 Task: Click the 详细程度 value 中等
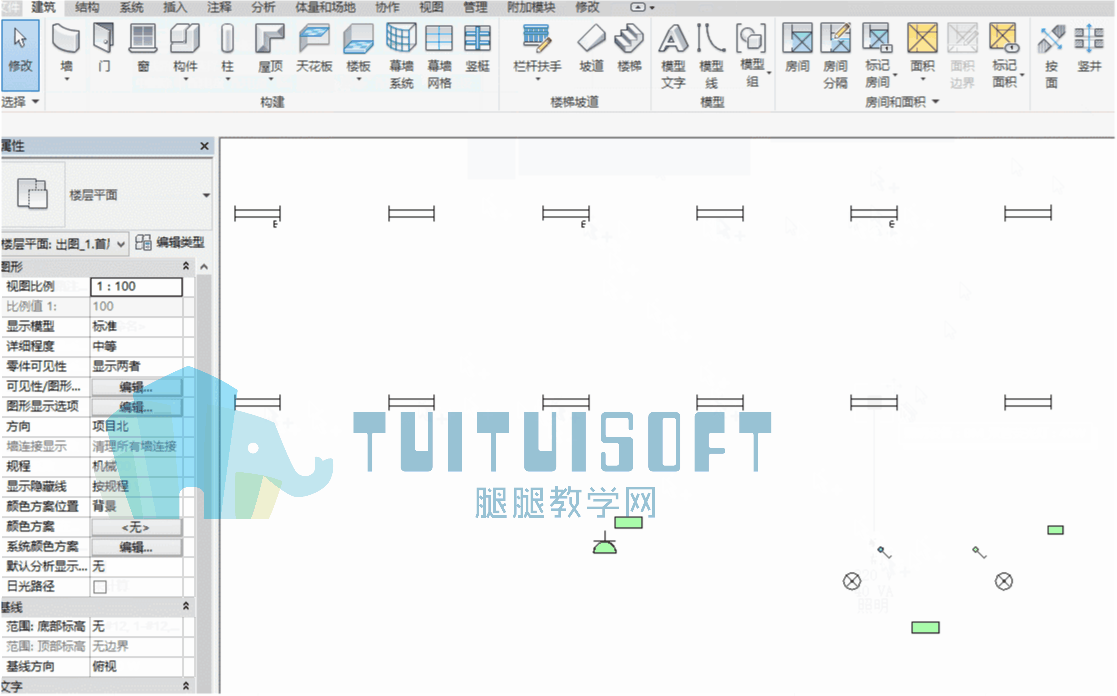(136, 347)
